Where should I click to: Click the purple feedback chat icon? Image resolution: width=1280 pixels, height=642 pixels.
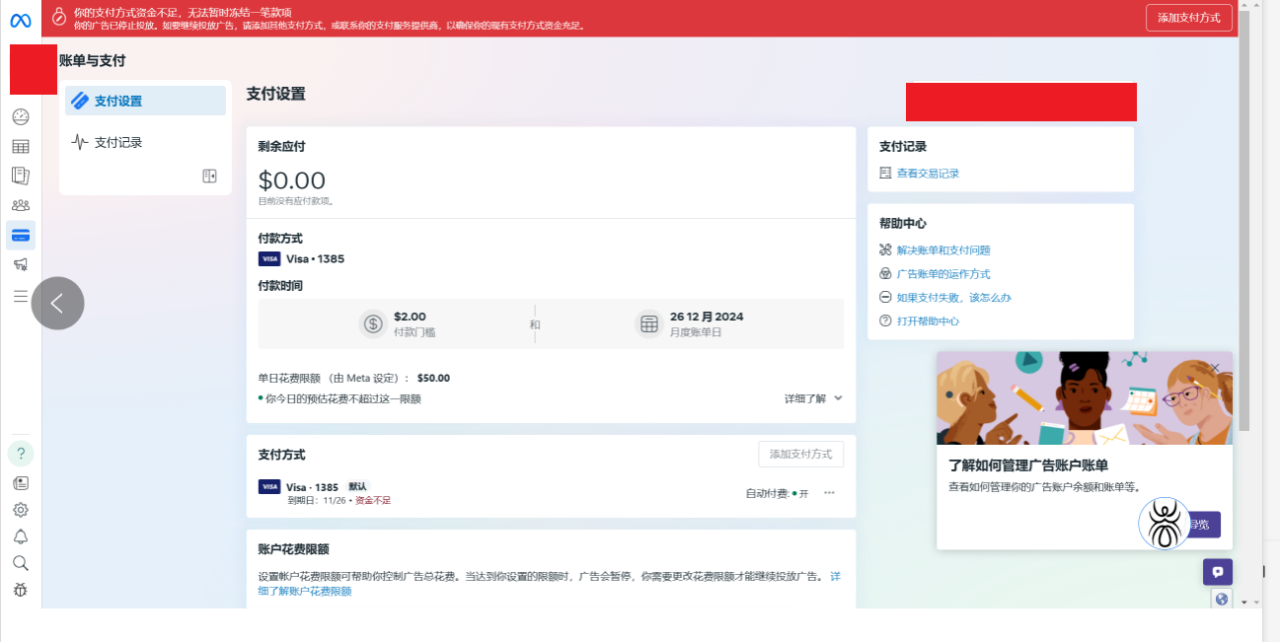point(1217,572)
